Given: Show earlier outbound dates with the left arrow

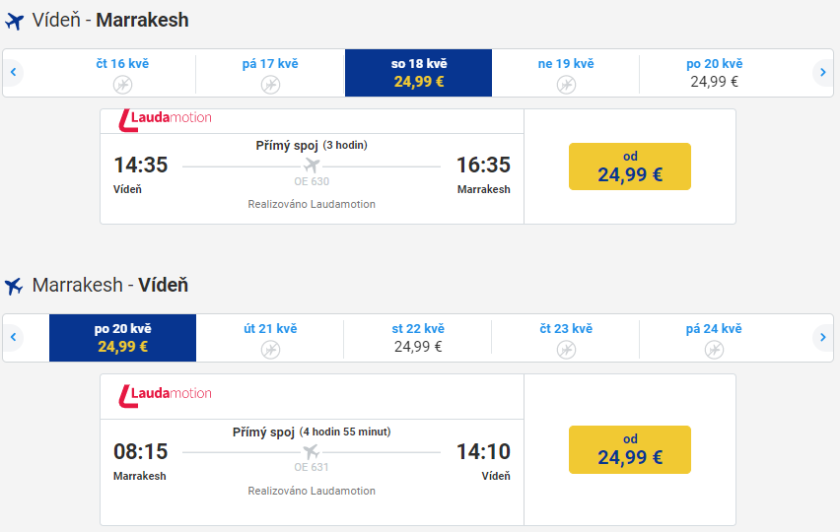Looking at the screenshot, I should coord(13,72).
